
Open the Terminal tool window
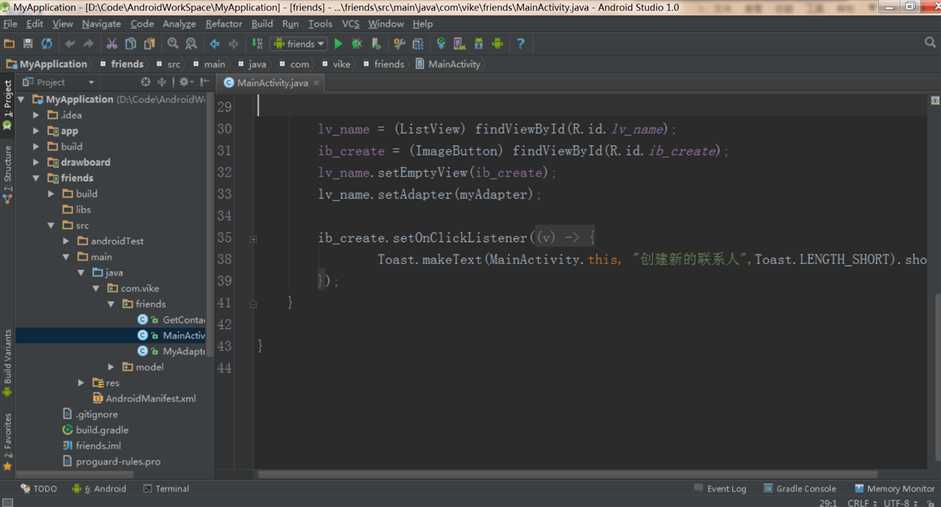(x=166, y=489)
